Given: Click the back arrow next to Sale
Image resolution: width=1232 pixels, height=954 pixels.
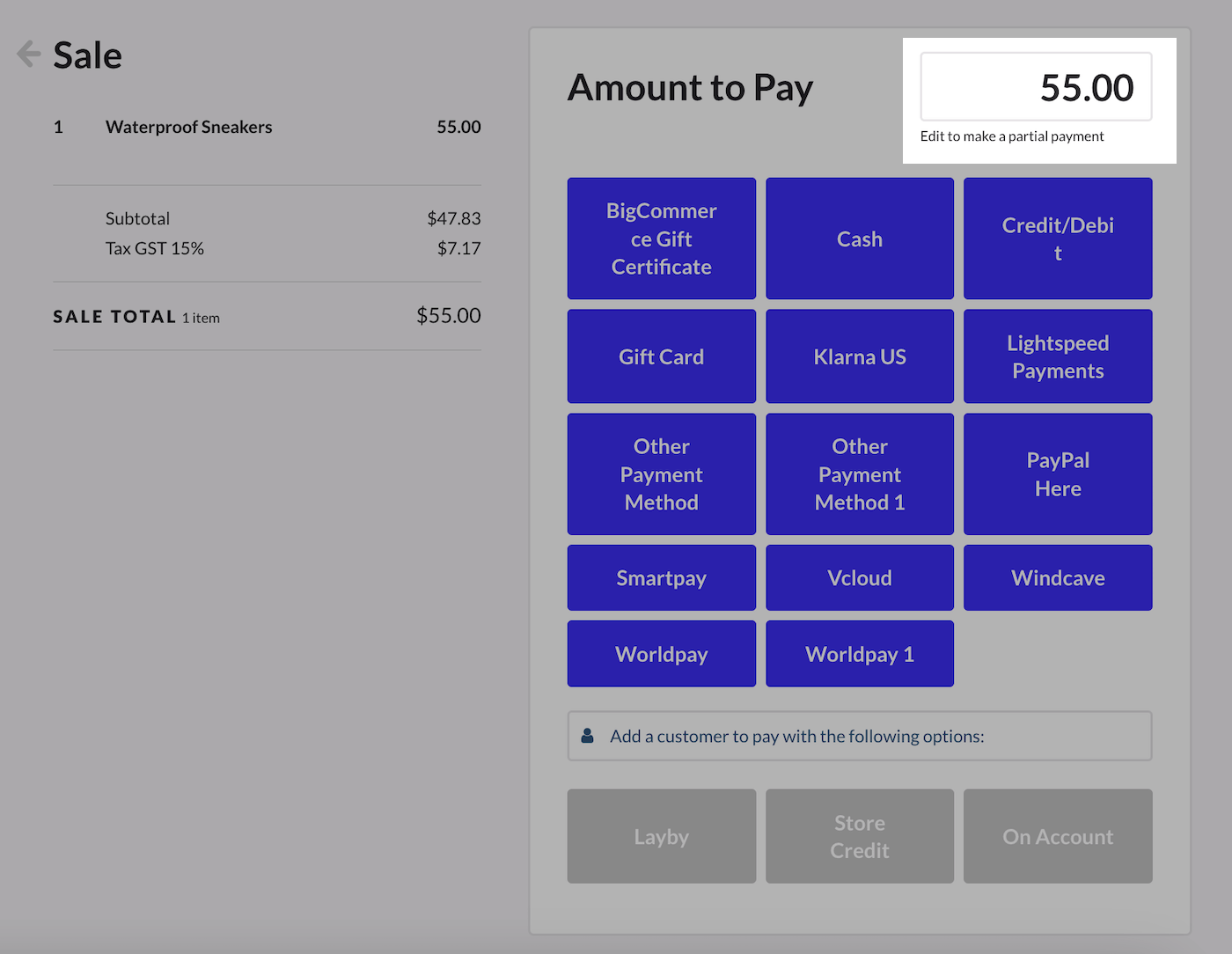Looking at the screenshot, I should [29, 55].
